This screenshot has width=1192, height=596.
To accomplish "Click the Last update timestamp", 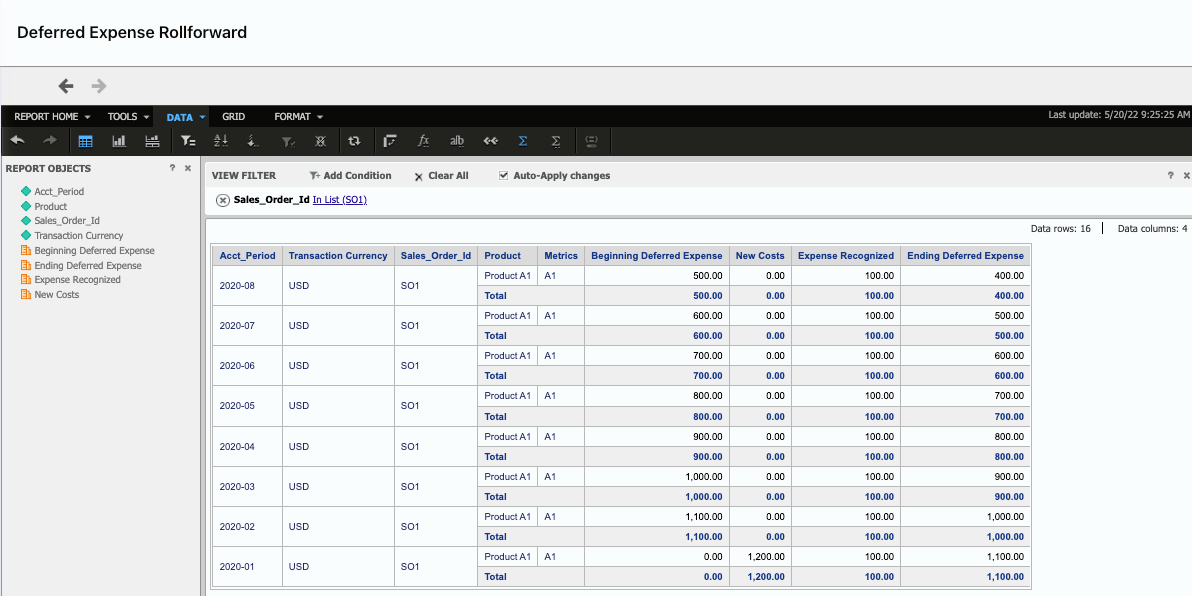I will click(1118, 116).
